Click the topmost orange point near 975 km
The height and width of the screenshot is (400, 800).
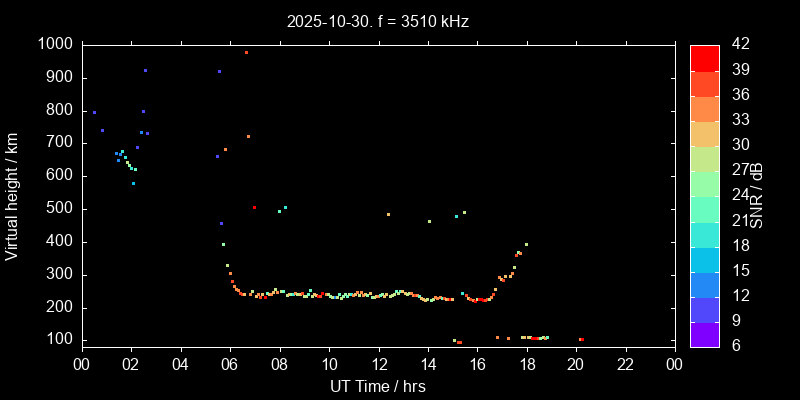(246, 53)
